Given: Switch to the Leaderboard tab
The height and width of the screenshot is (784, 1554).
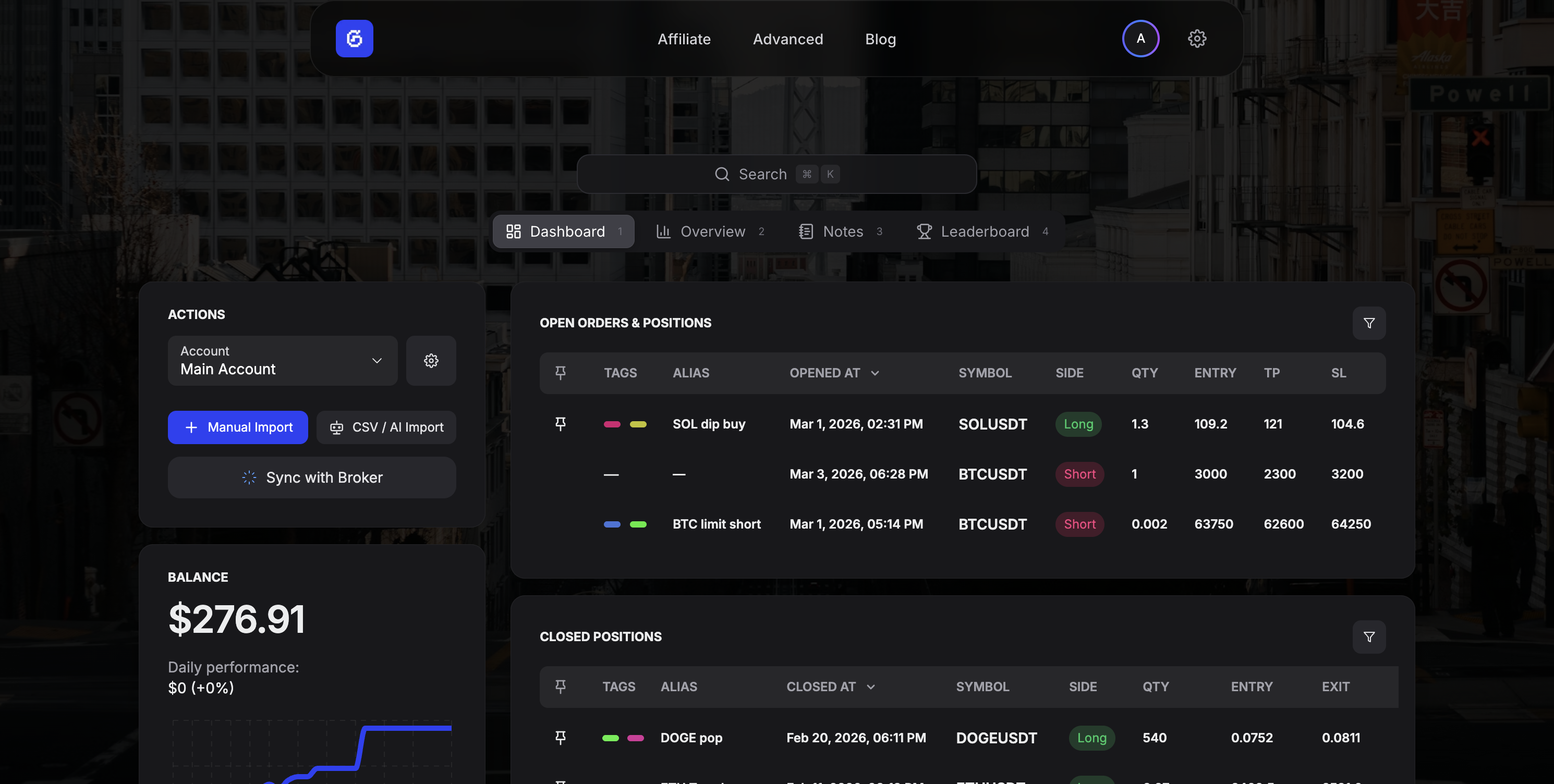Looking at the screenshot, I should tap(984, 231).
